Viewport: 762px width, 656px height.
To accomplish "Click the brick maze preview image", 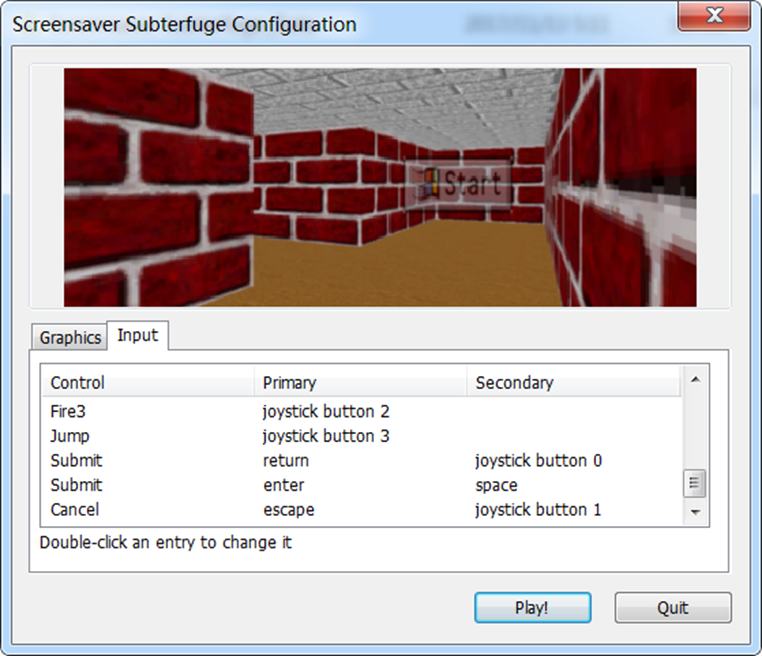I will 380,187.
